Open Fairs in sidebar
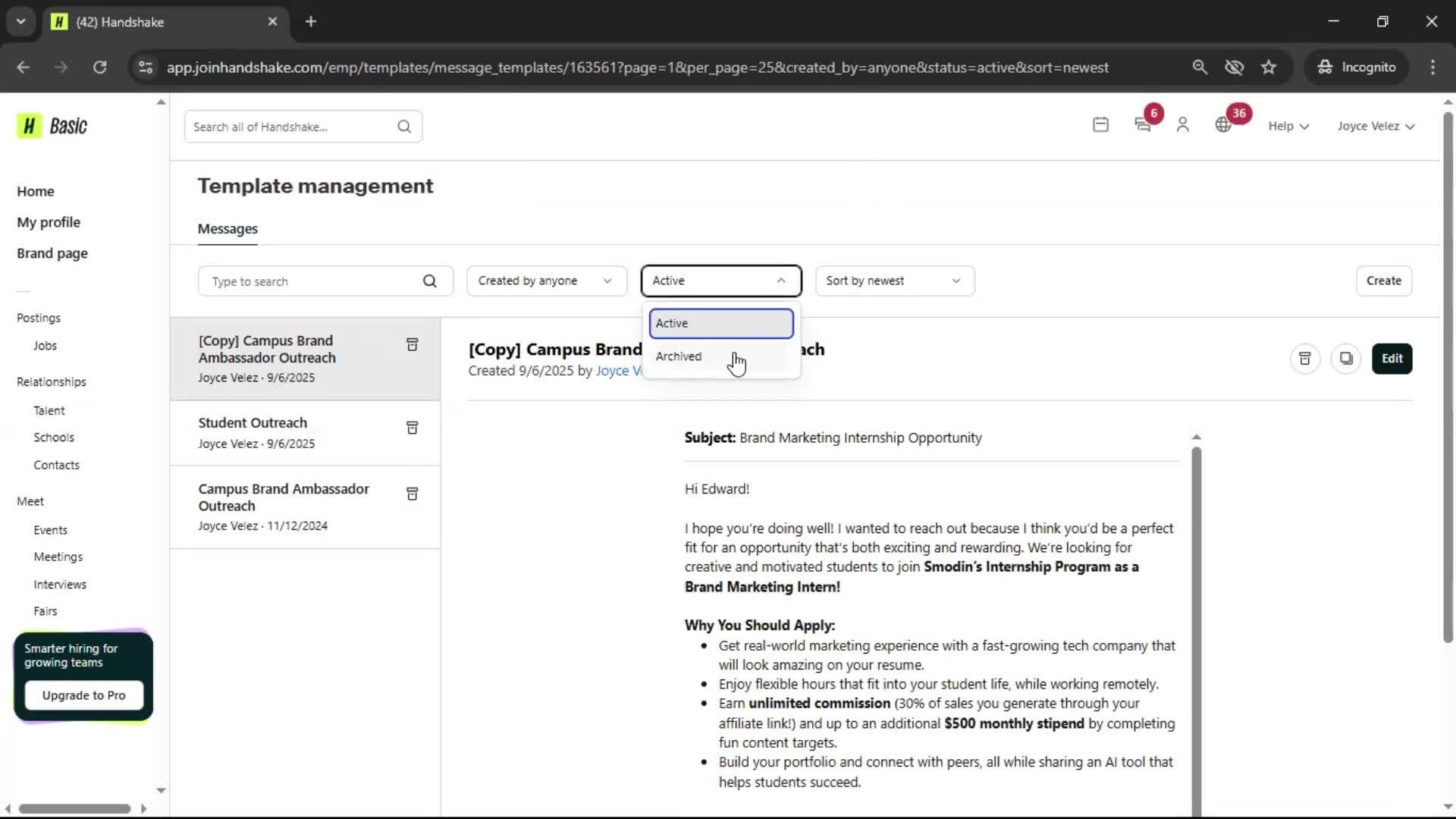 pyautogui.click(x=45, y=611)
